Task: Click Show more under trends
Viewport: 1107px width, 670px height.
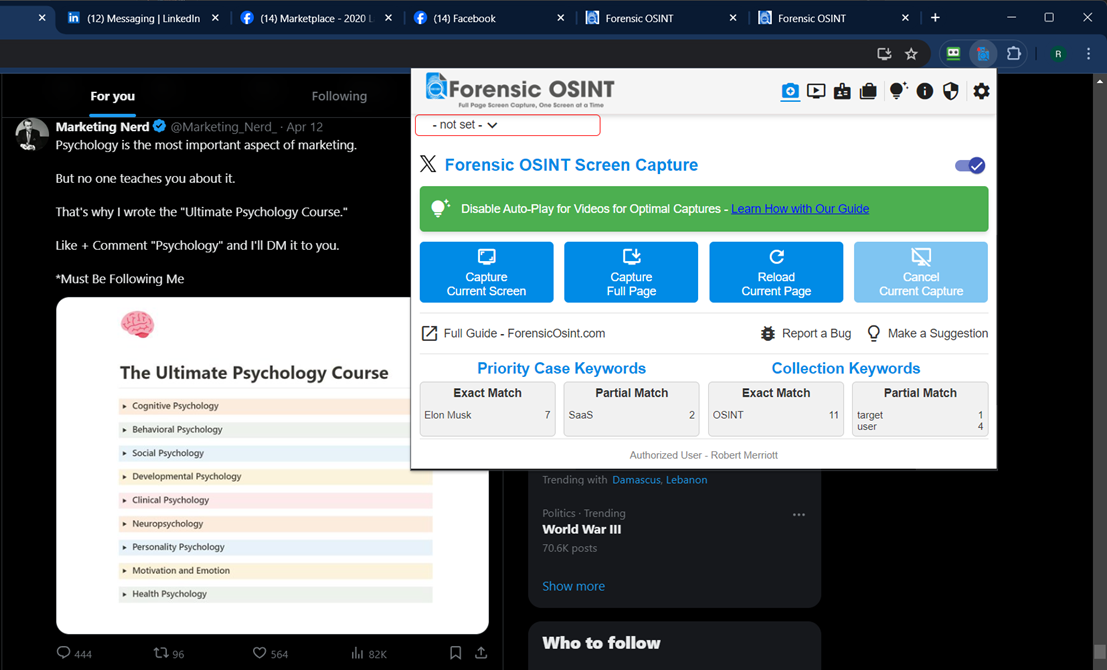Action: click(x=573, y=586)
